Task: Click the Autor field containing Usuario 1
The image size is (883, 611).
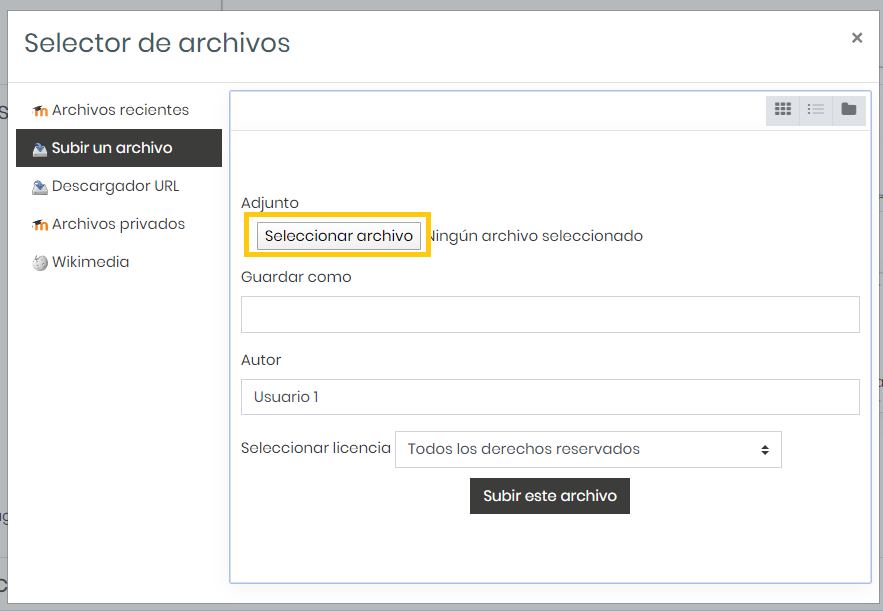Action: (x=550, y=397)
